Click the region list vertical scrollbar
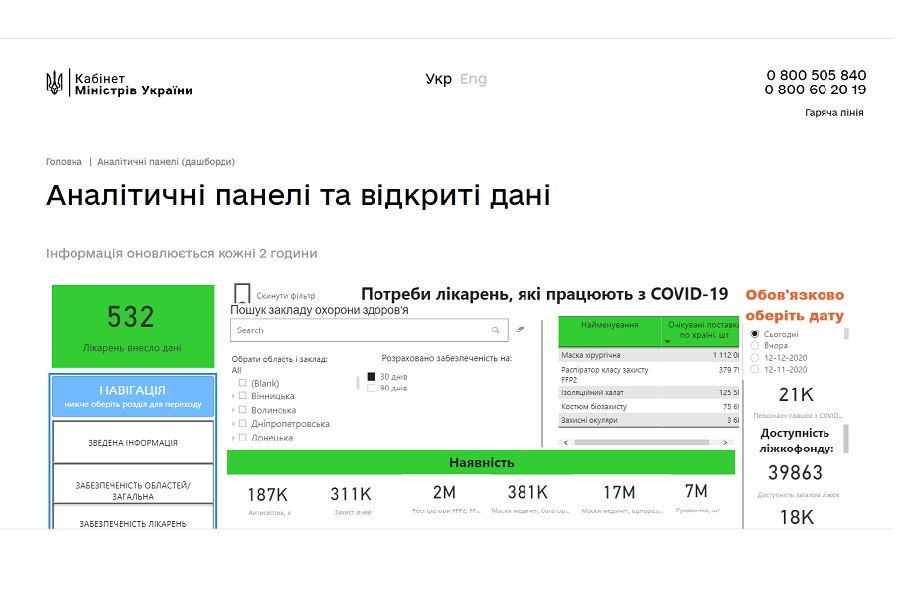Image resolution: width=900 pixels, height=600 pixels. [x=358, y=382]
